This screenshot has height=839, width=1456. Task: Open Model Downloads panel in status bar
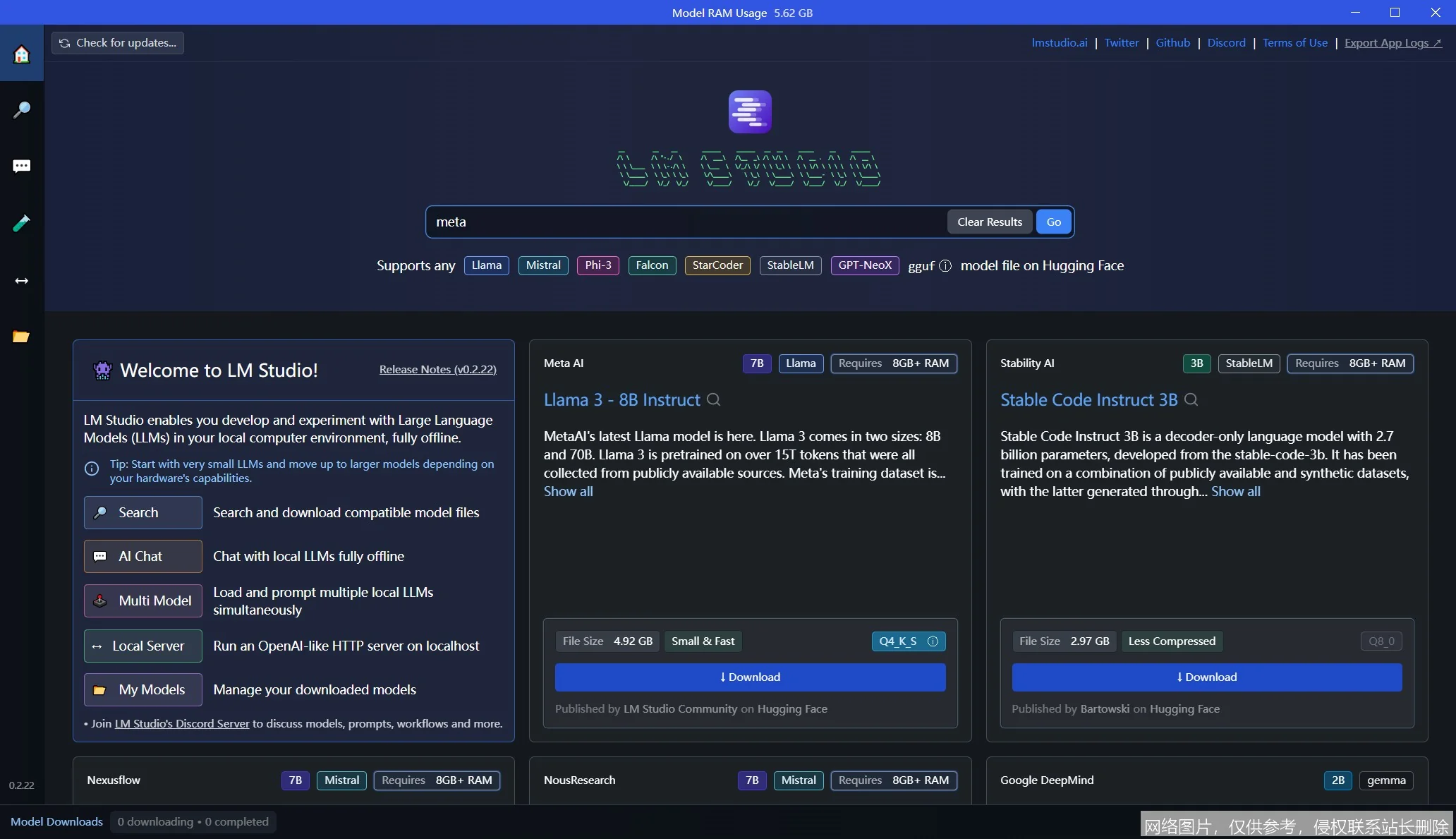click(x=56, y=822)
